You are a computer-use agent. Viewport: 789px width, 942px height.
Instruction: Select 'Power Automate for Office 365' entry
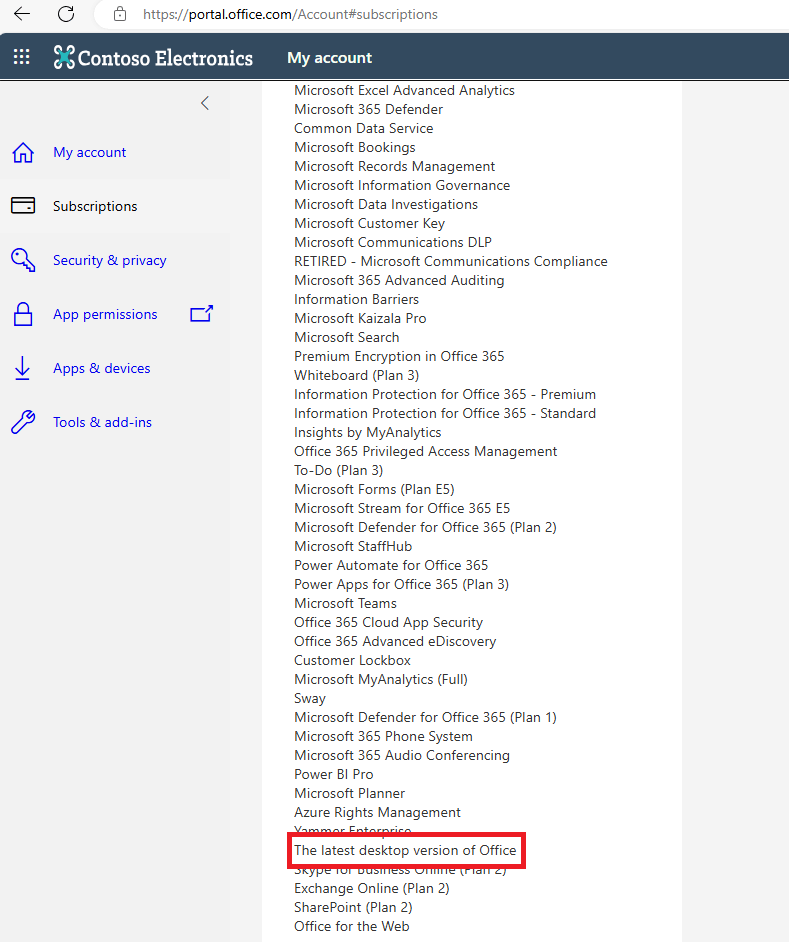coord(391,566)
